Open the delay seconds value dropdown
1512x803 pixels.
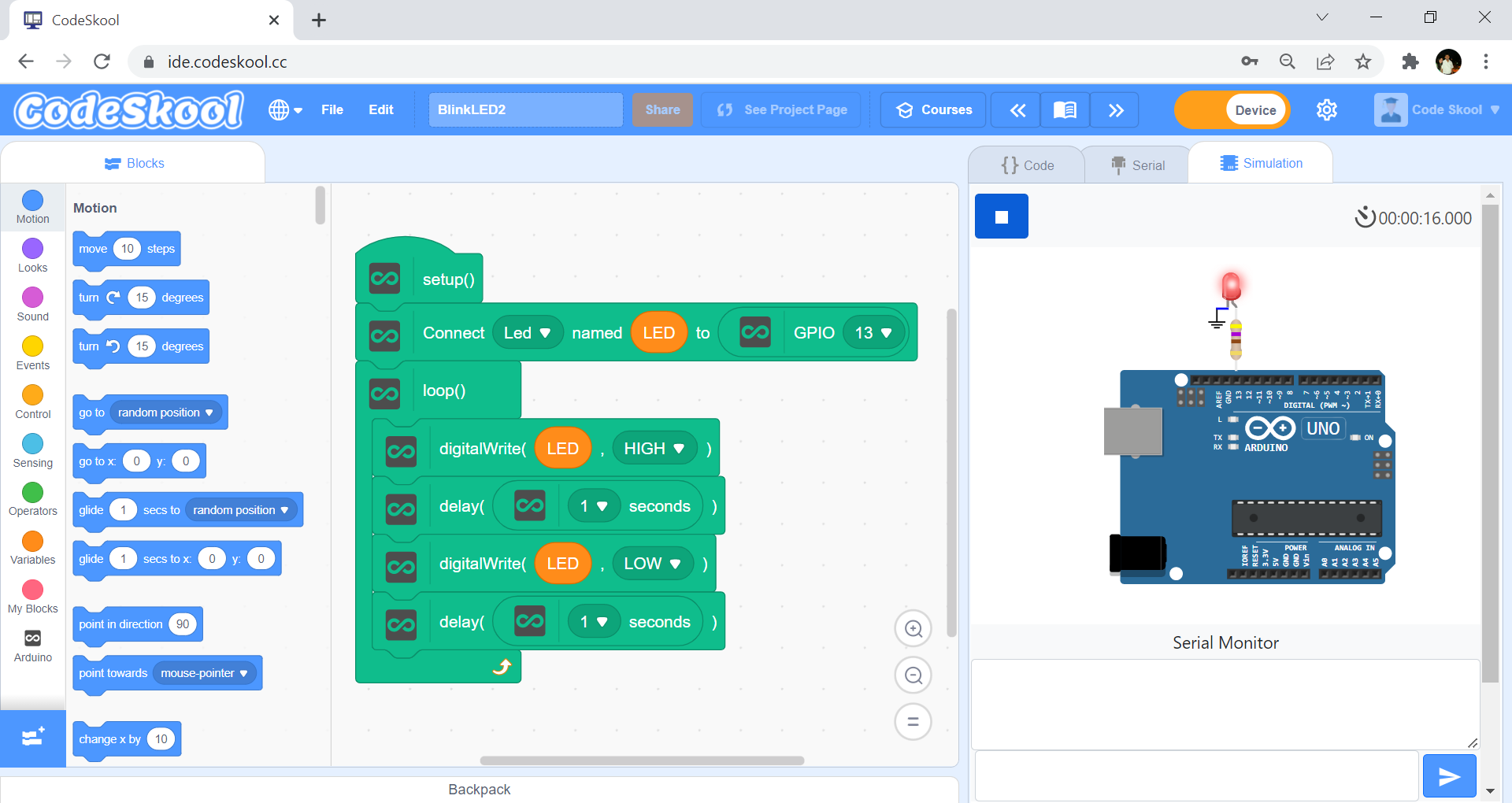tap(594, 506)
